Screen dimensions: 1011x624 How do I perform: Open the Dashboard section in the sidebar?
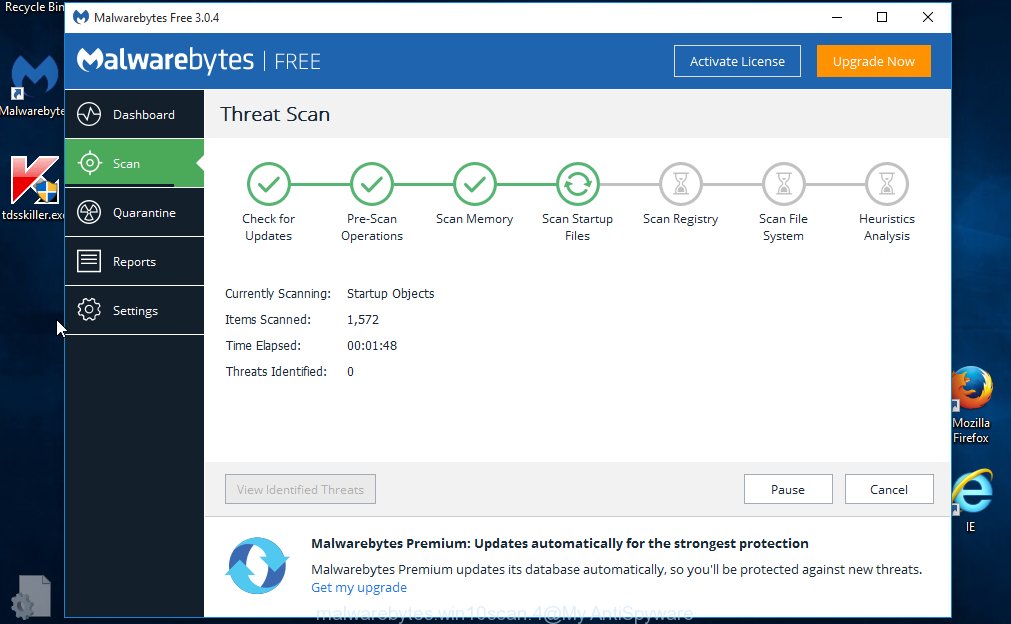[x=134, y=114]
